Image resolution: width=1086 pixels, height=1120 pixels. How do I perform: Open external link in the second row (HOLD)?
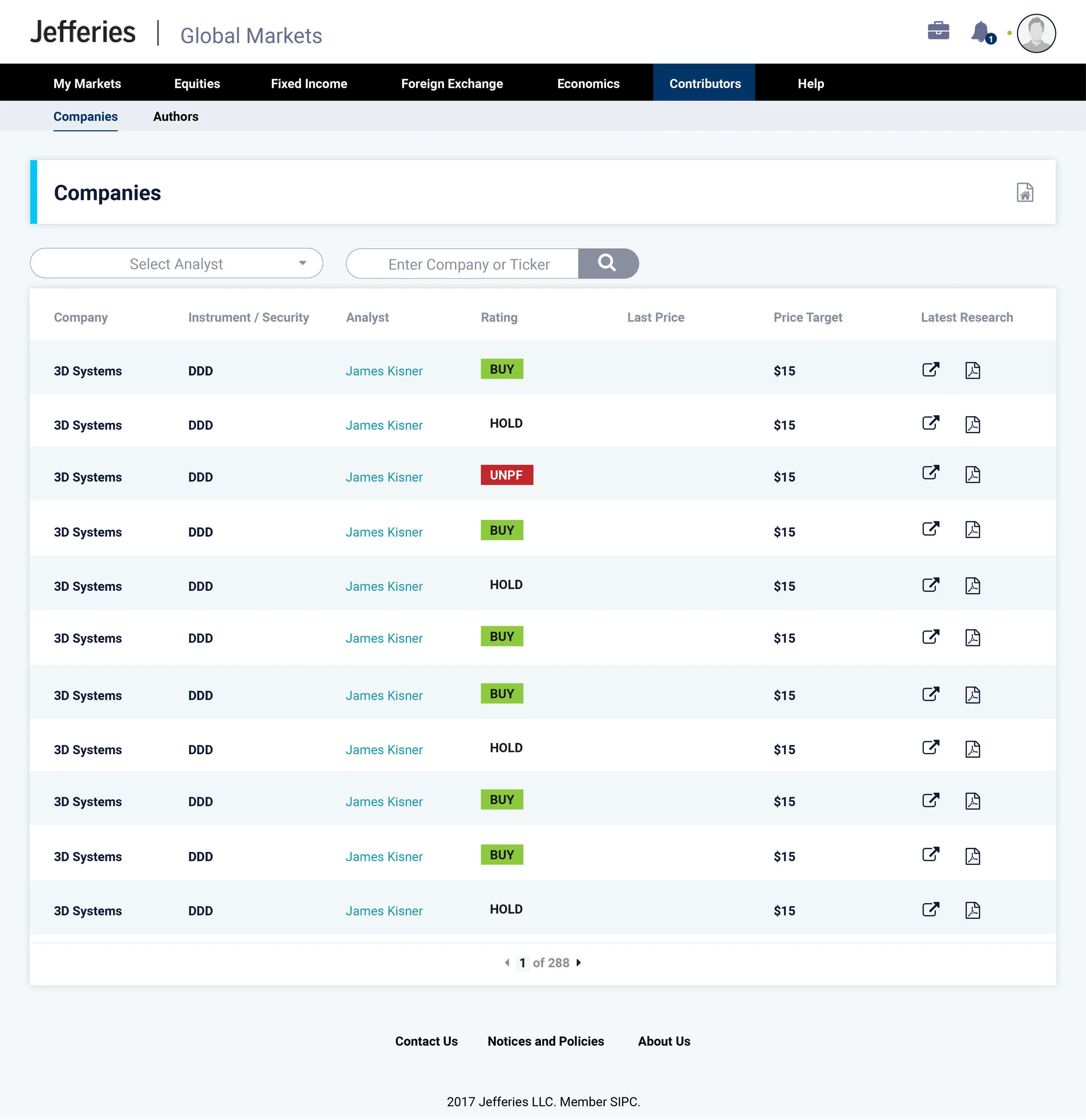[x=930, y=423]
